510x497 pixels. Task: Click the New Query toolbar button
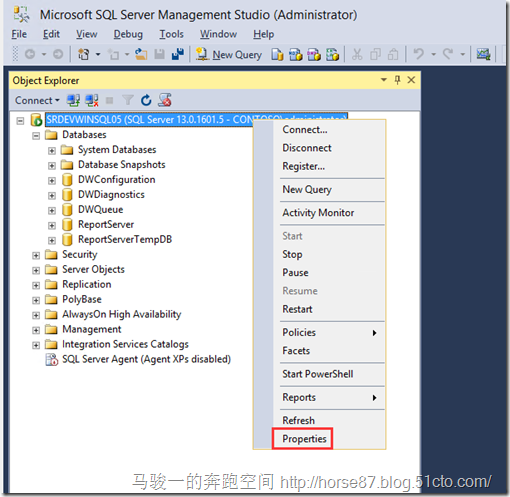click(x=229, y=54)
